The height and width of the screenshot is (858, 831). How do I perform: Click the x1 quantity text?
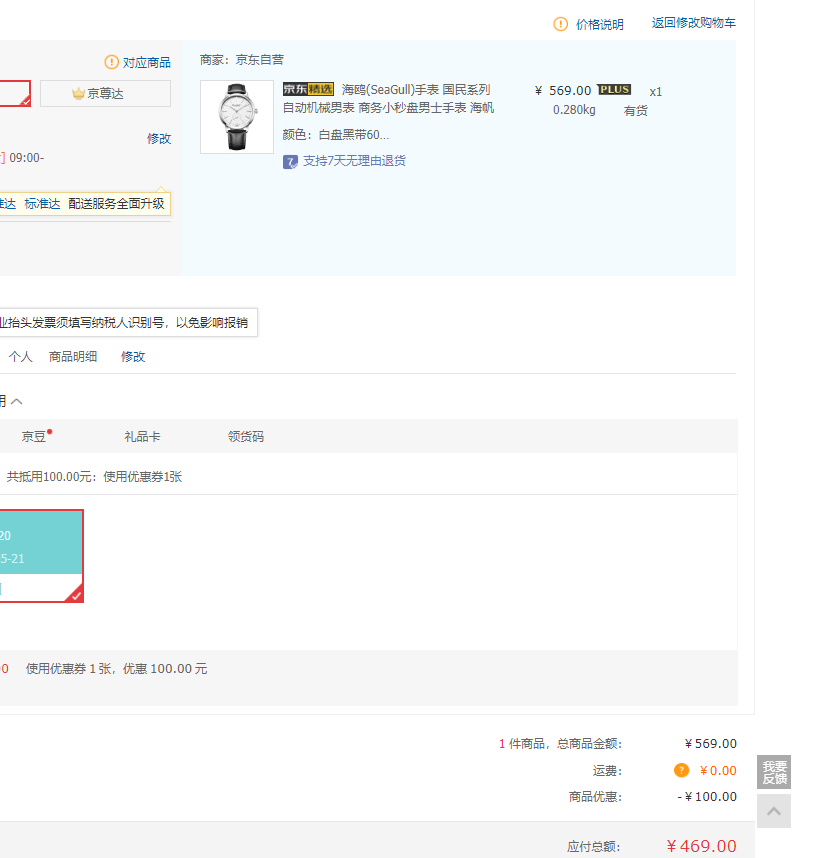click(x=655, y=92)
